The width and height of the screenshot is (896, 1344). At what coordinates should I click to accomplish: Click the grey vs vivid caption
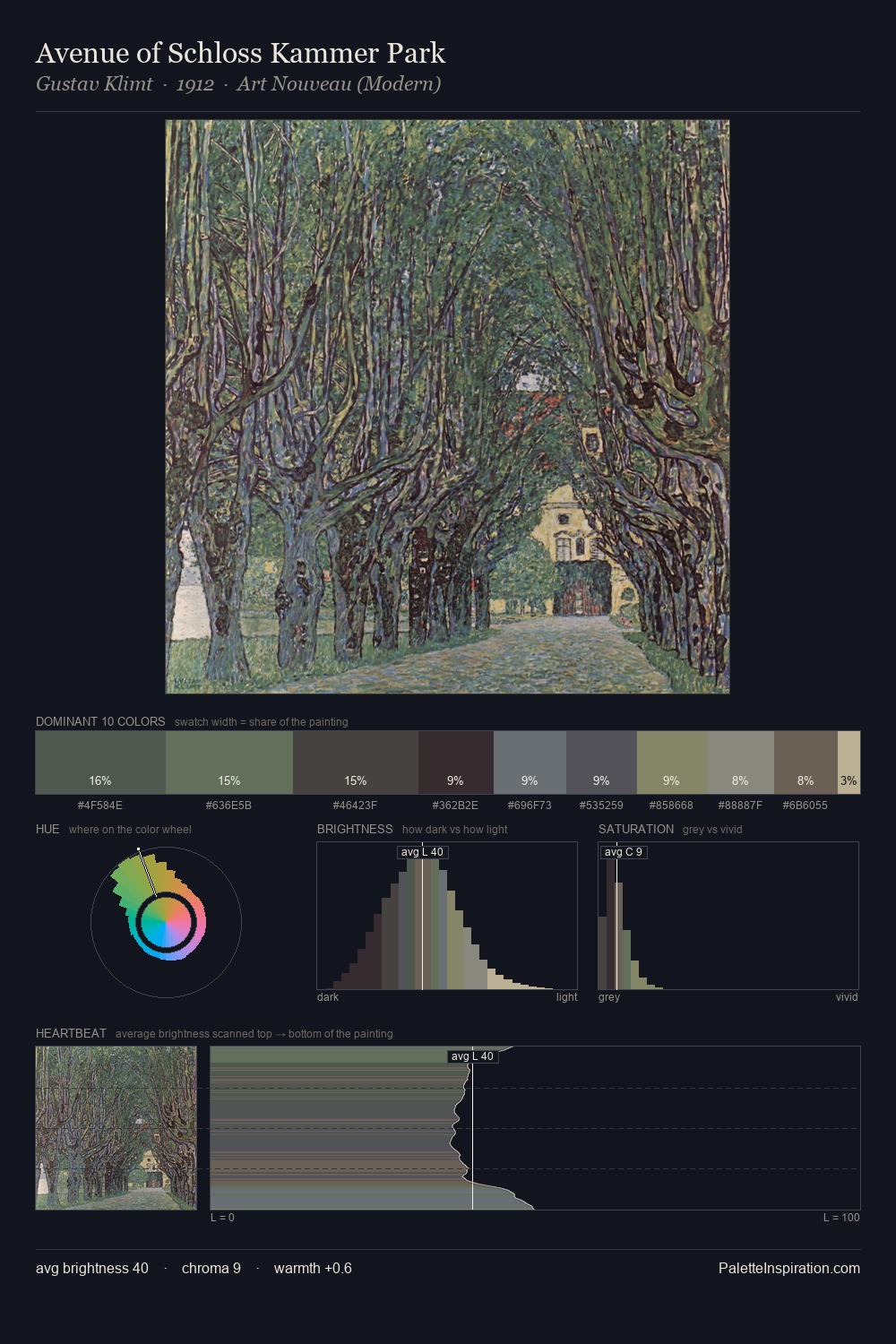click(712, 830)
